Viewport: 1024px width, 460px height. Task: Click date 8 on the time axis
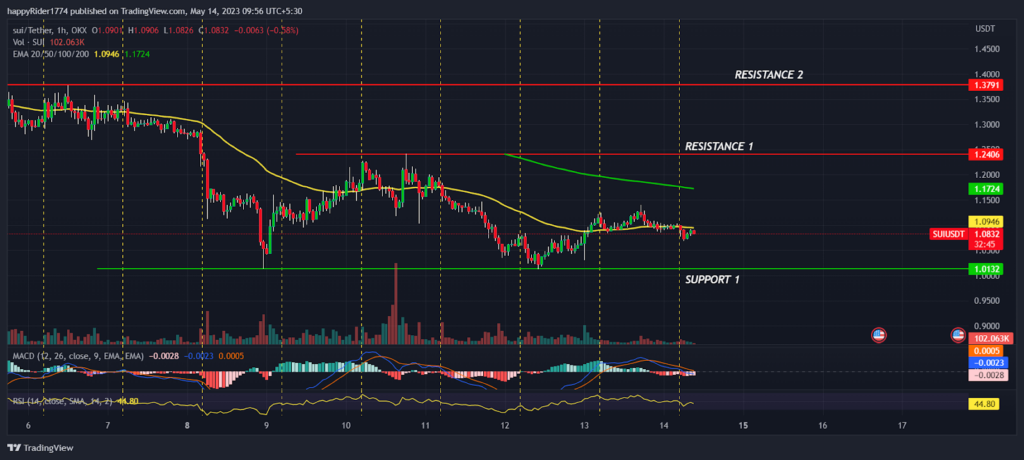coord(187,425)
